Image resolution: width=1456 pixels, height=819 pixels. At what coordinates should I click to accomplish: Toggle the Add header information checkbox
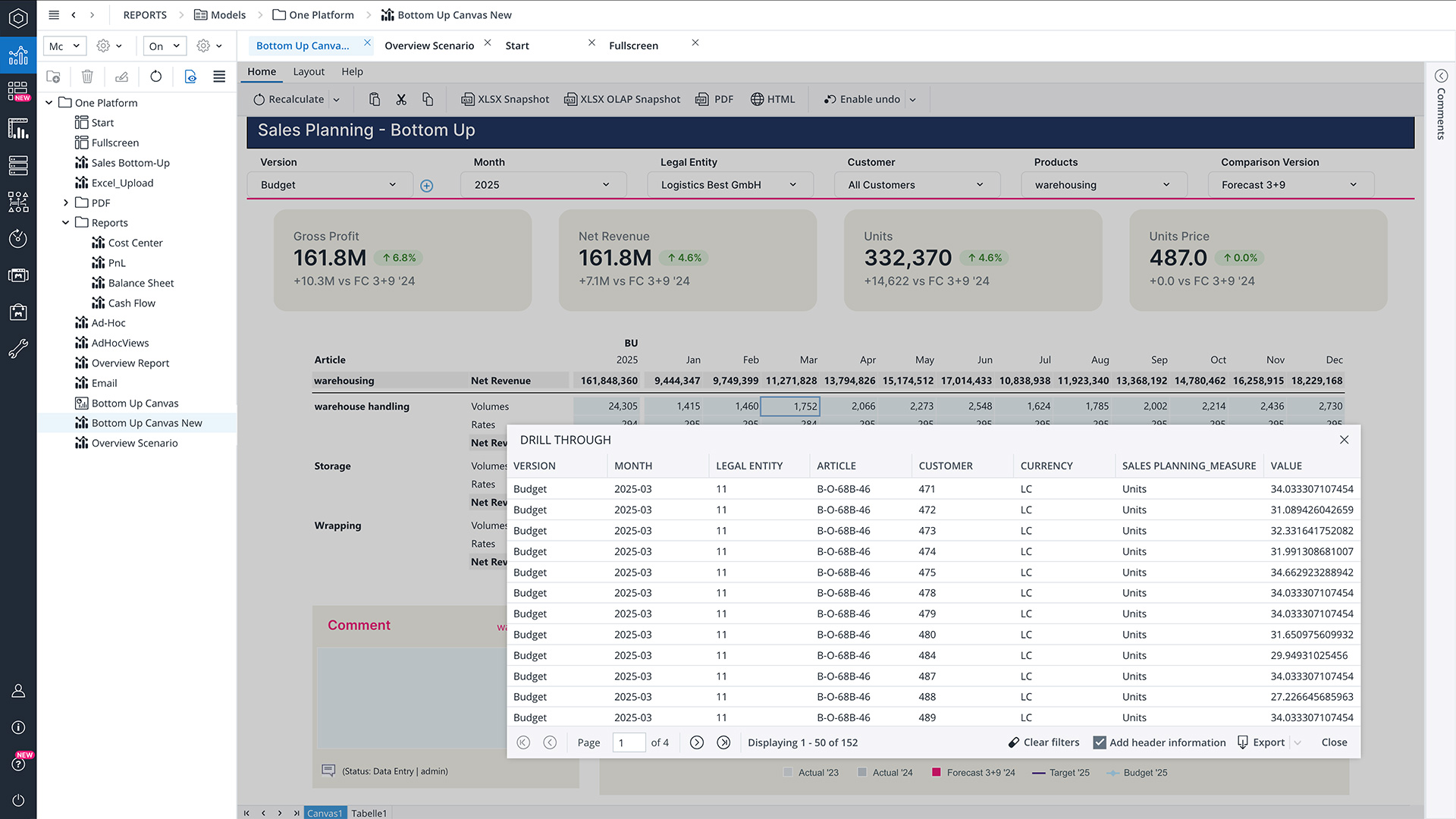(x=1099, y=742)
